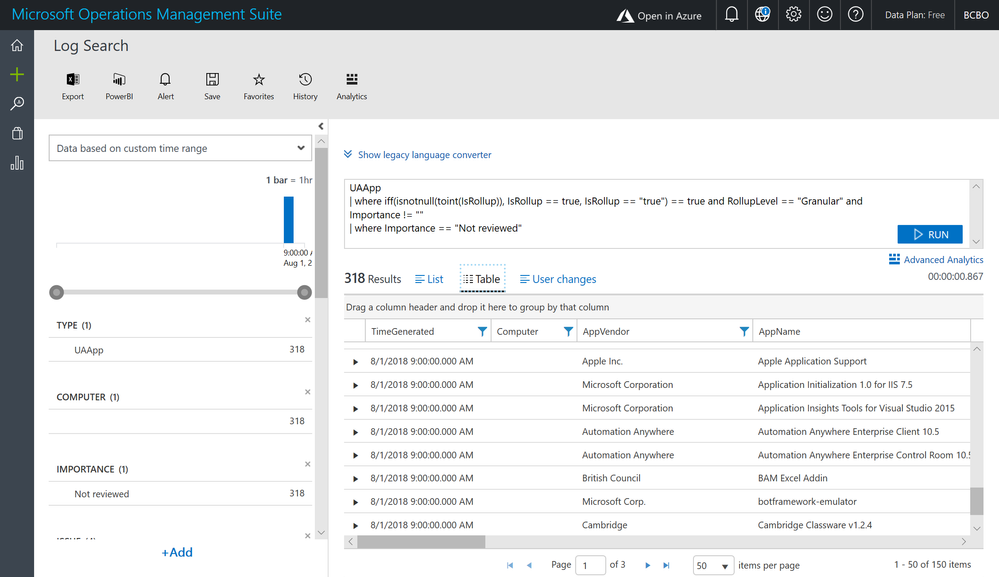Open PowerBI export option

click(119, 81)
